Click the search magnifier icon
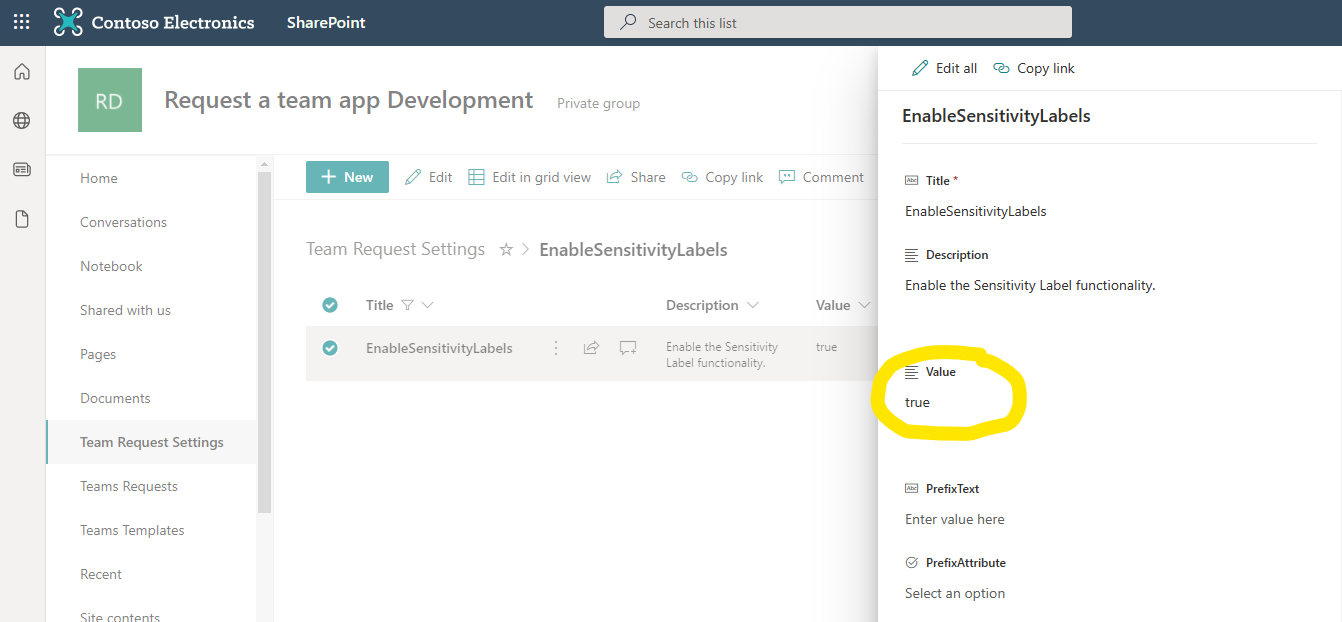This screenshot has height=622, width=1342. (x=628, y=22)
